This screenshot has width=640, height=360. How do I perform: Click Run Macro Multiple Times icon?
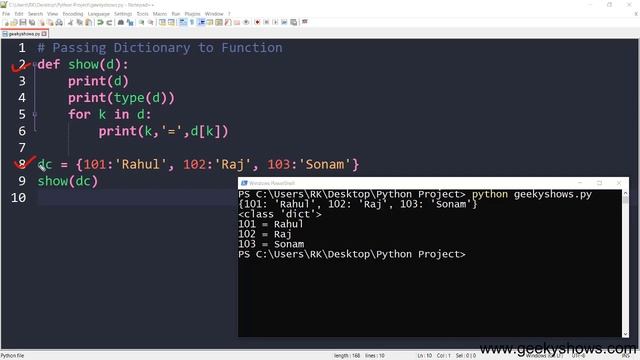[284, 22]
